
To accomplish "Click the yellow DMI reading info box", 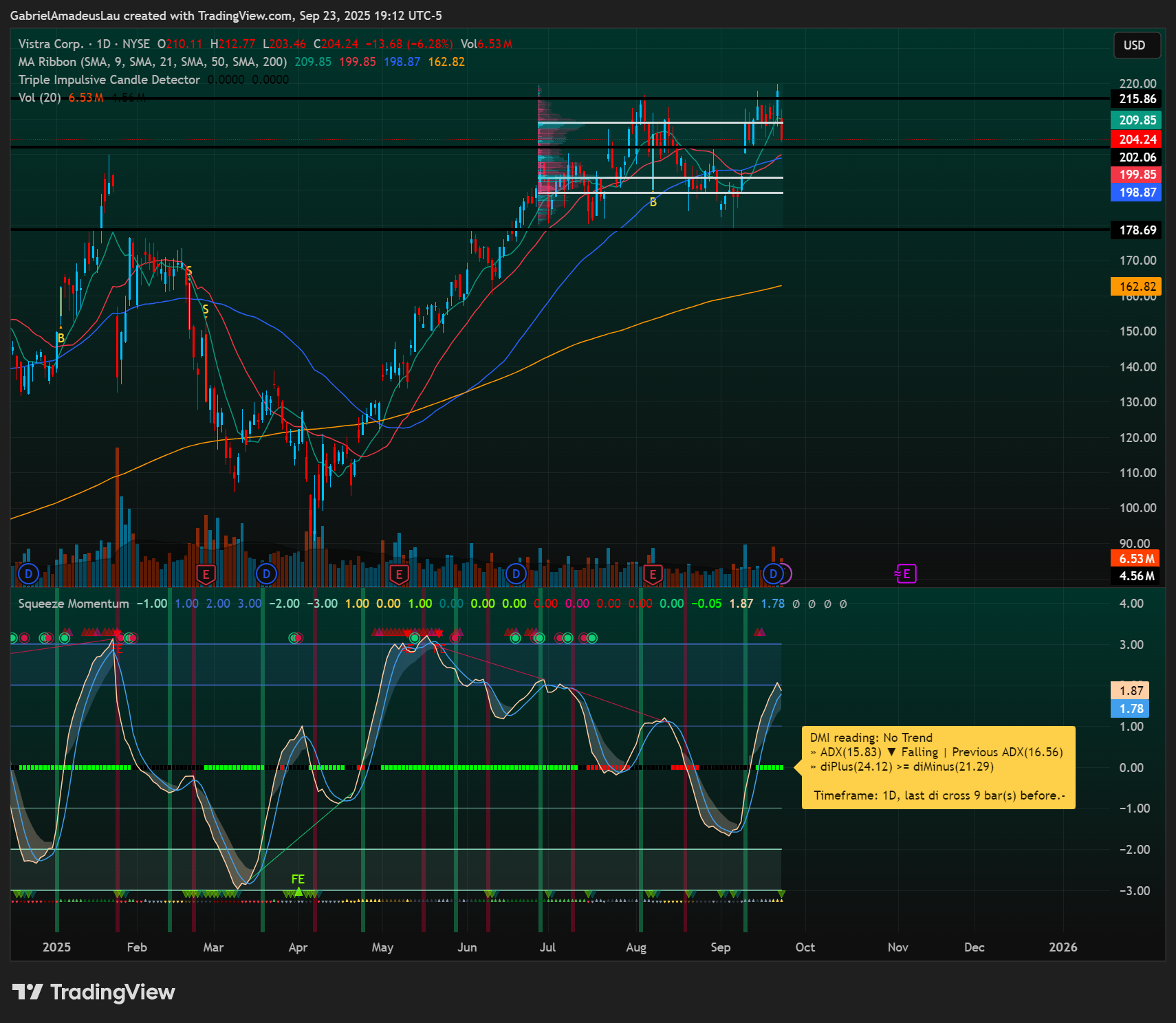I will click(938, 767).
